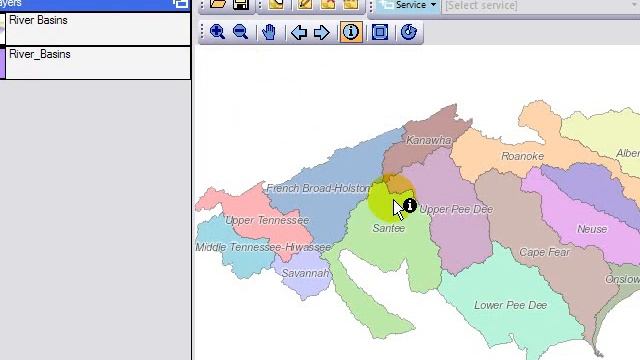The image size is (640, 360).
Task: Click the Layers panel window icon
Action: tap(180, 4)
